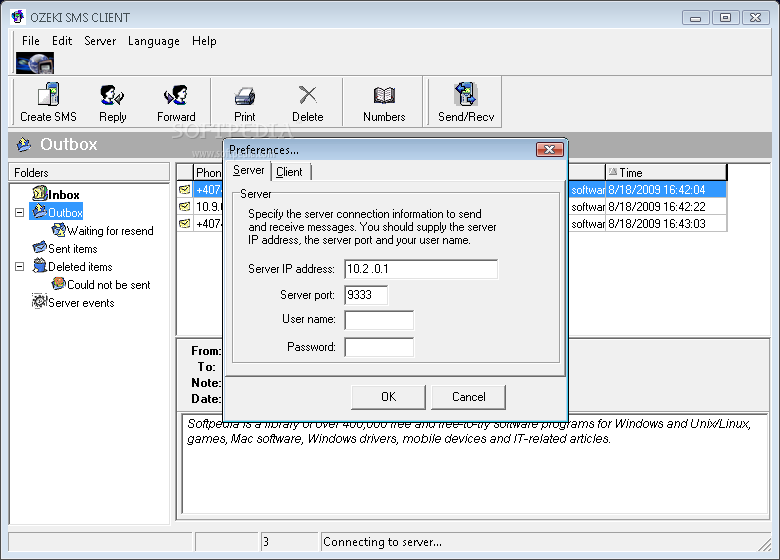Screen dimensions: 780x560
Task: Switch to the Client tab in Preferences
Action: (x=290, y=172)
